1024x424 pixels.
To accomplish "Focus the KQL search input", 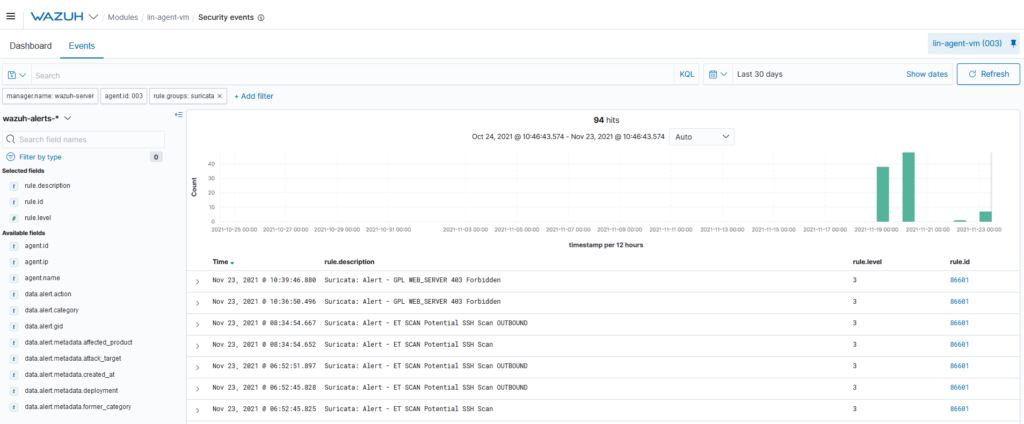I will (x=353, y=74).
